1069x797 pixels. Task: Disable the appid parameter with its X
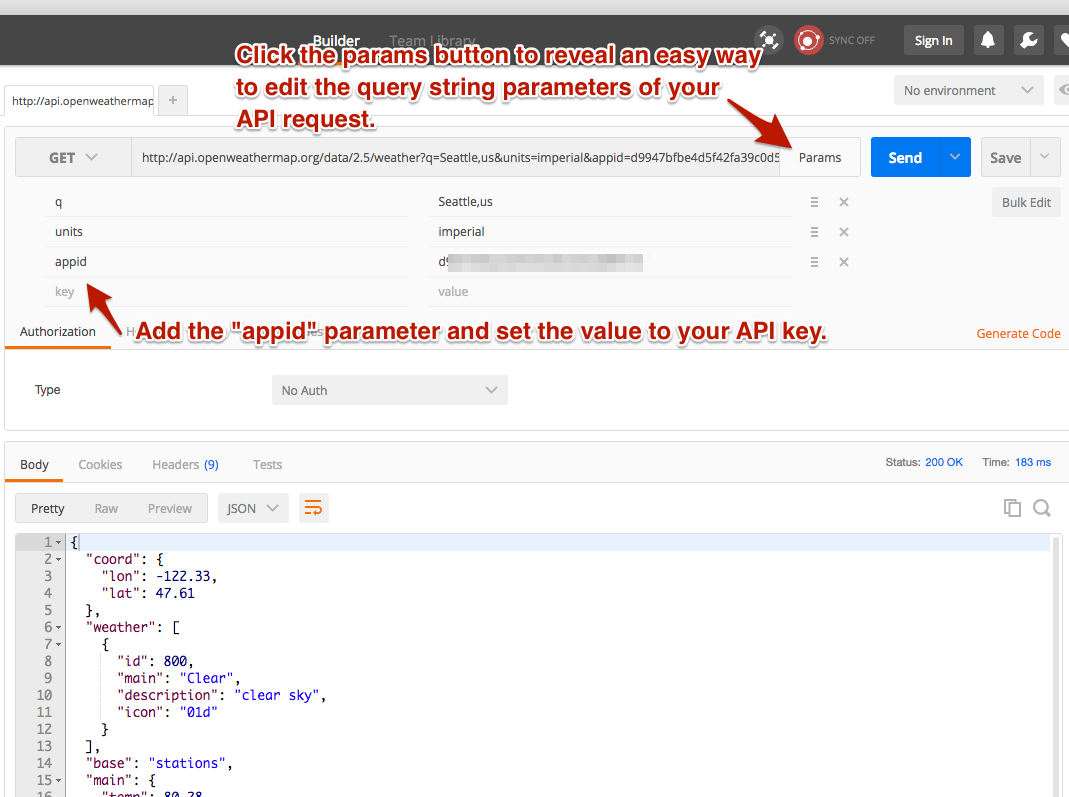[x=843, y=261]
